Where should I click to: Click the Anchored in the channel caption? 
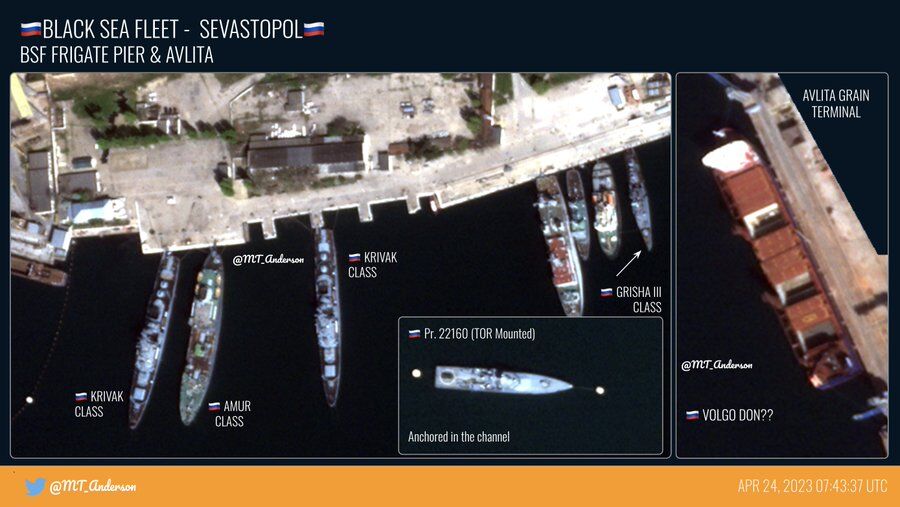[459, 436]
